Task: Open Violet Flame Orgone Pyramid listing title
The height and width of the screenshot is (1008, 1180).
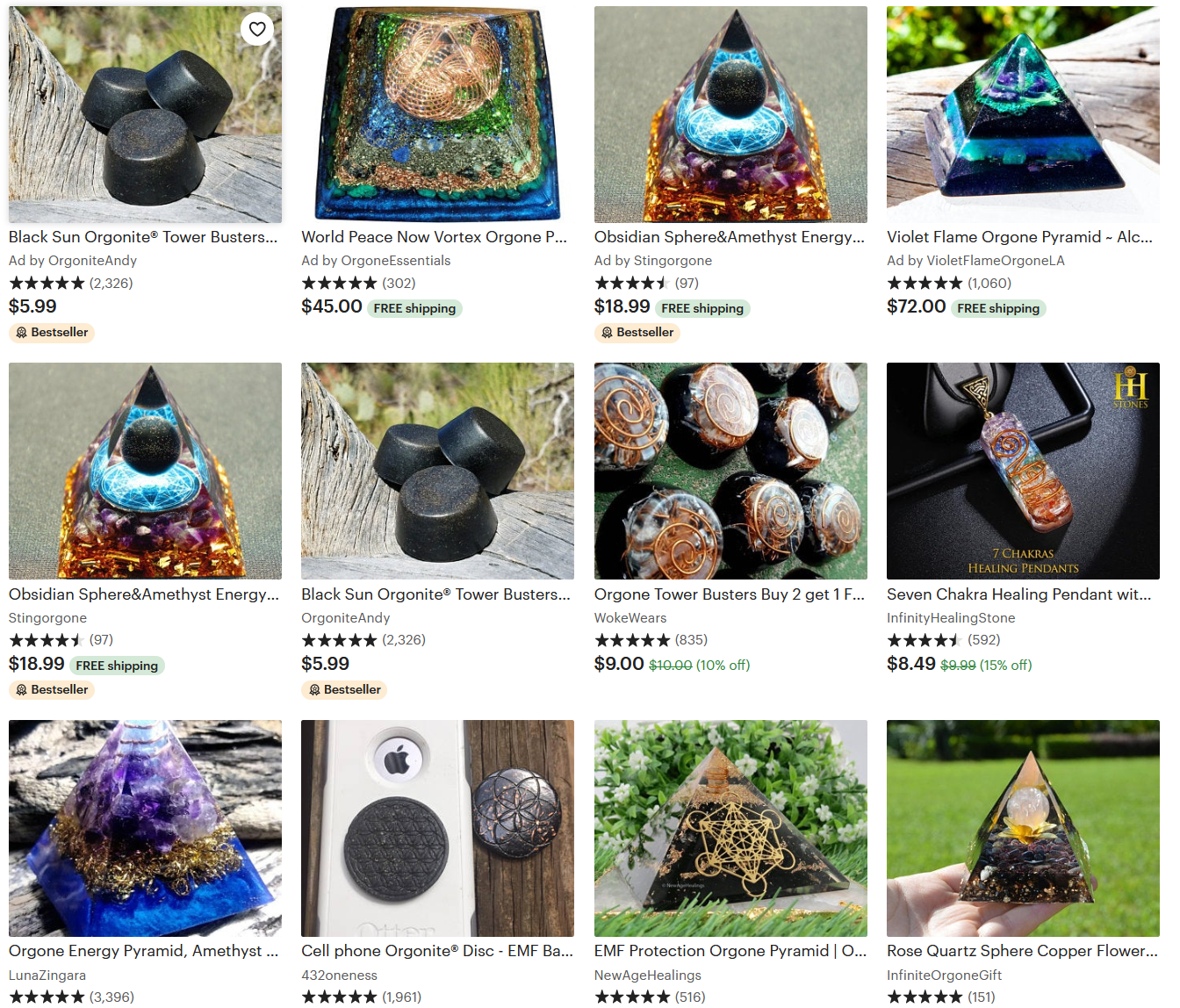Action: coord(1019,237)
